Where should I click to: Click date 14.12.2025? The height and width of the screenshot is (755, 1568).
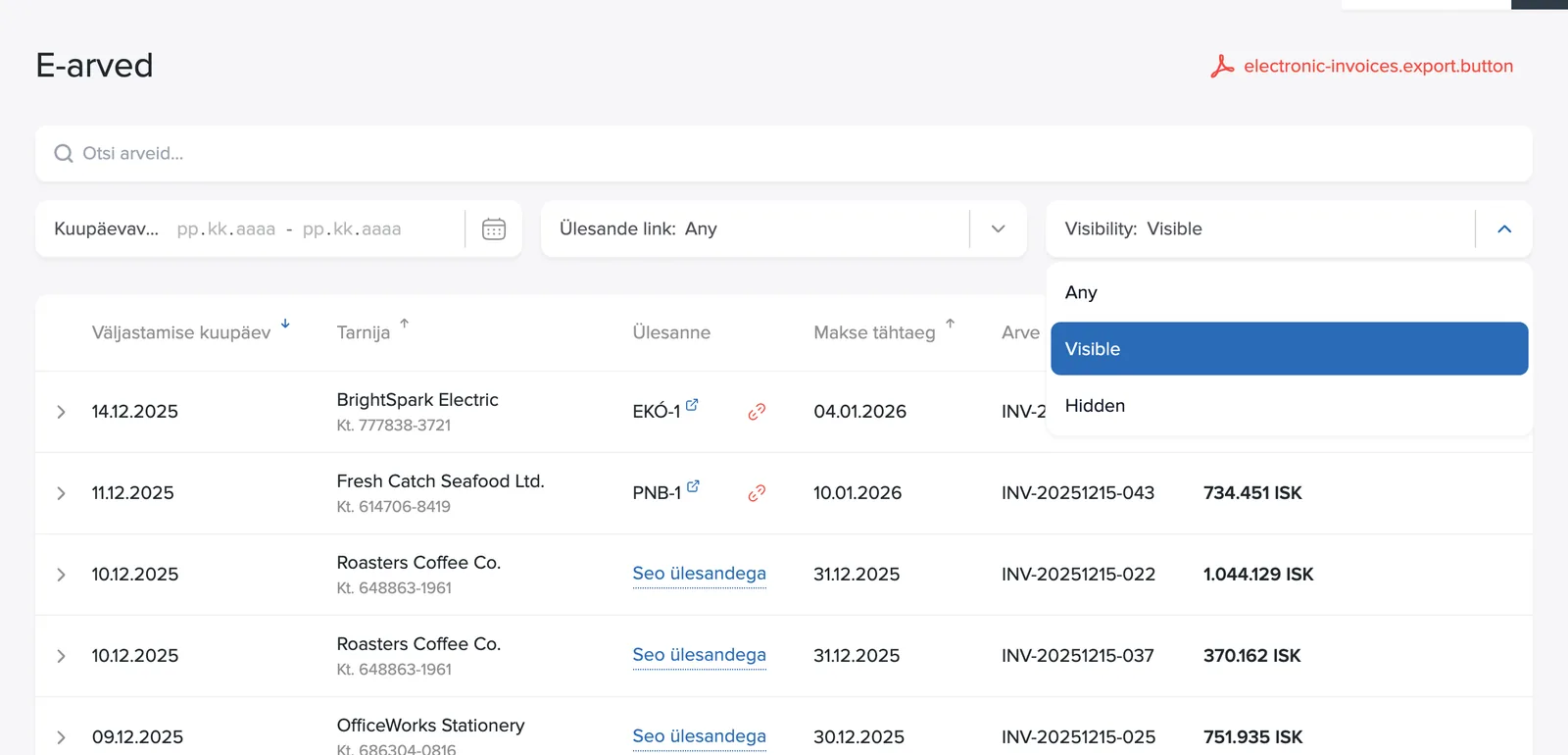tap(135, 412)
